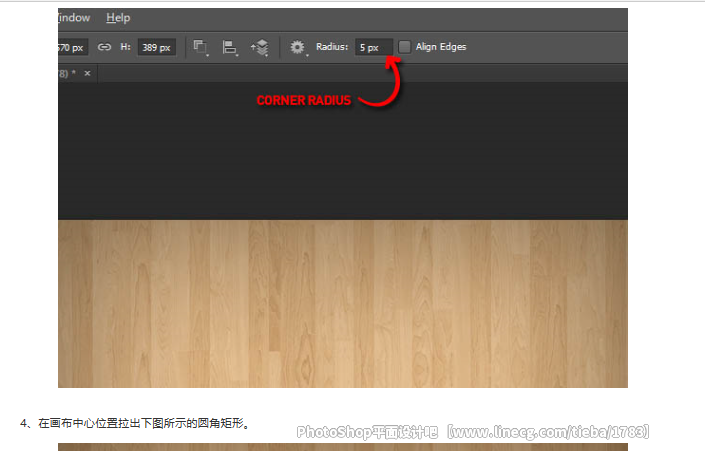Open the path alignment icon
This screenshot has height=451, width=705.
point(230,47)
